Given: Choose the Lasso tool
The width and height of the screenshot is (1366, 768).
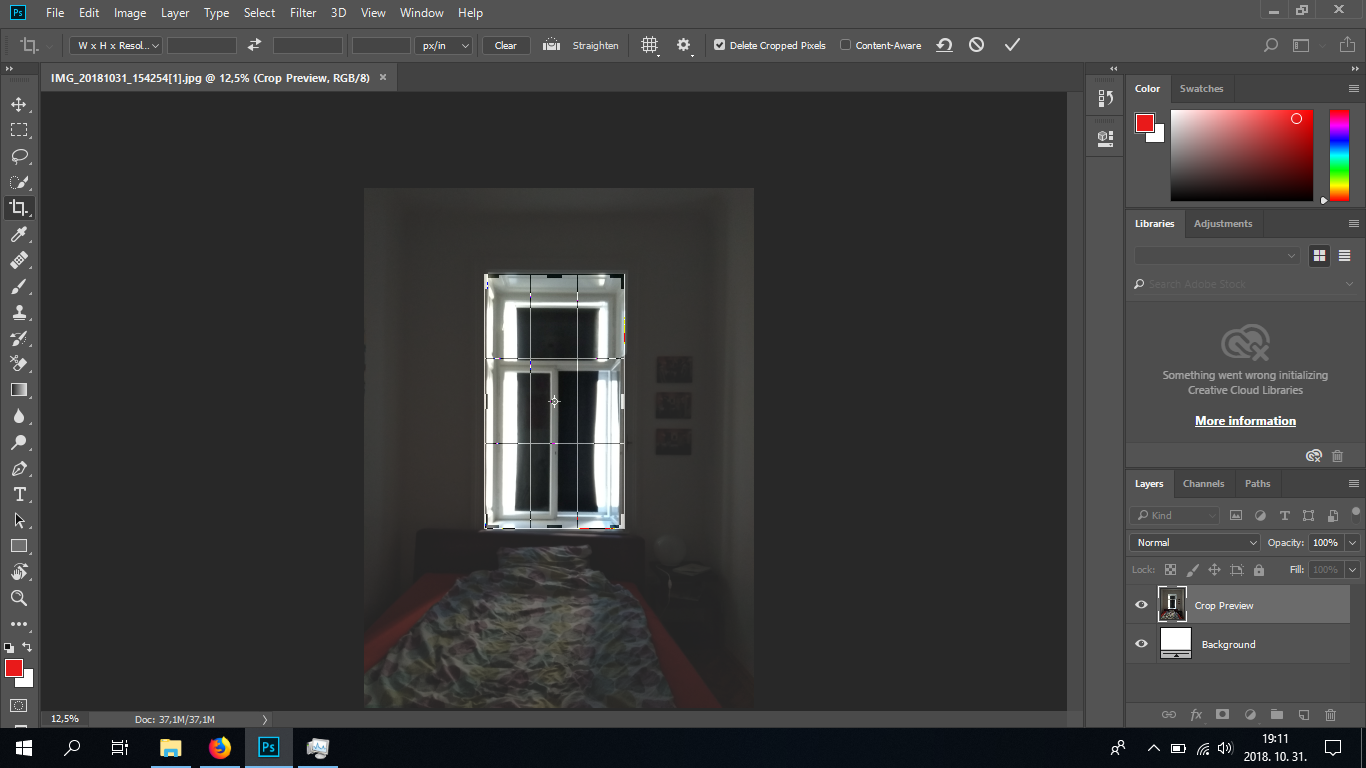Looking at the screenshot, I should (x=18, y=156).
